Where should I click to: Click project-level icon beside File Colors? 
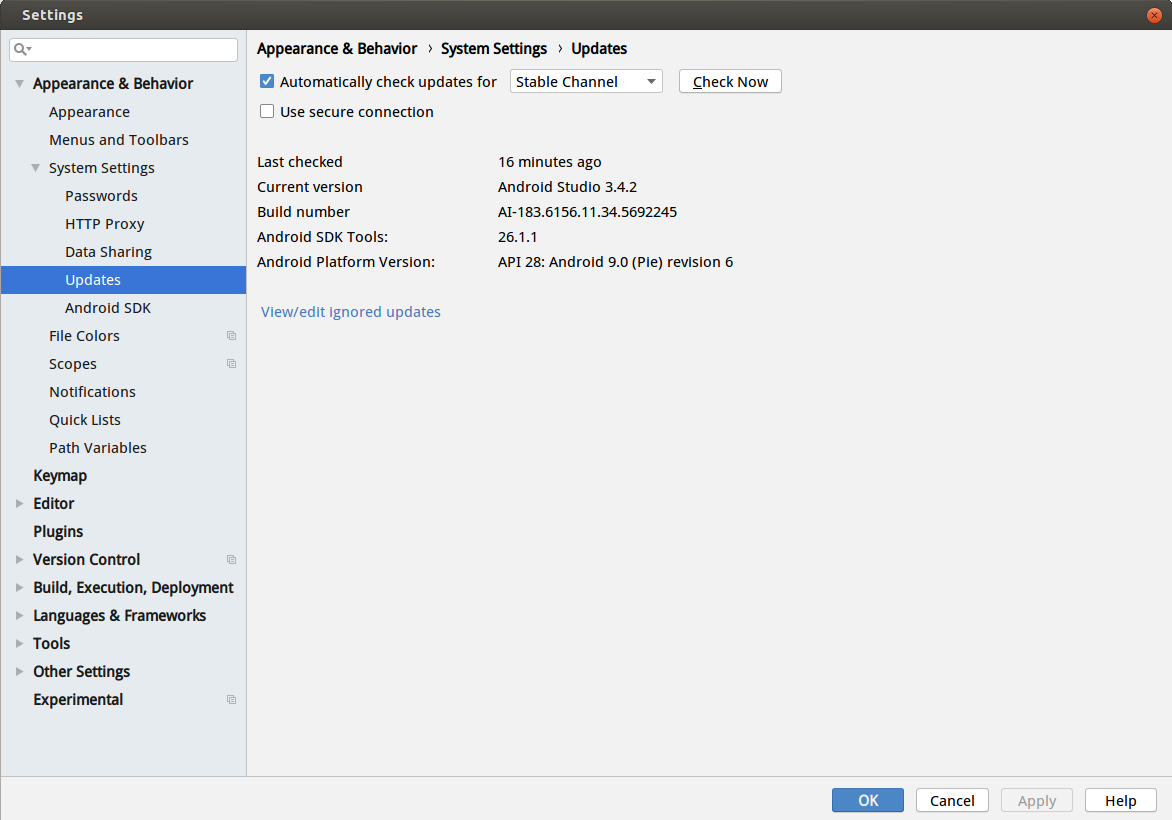tap(232, 336)
